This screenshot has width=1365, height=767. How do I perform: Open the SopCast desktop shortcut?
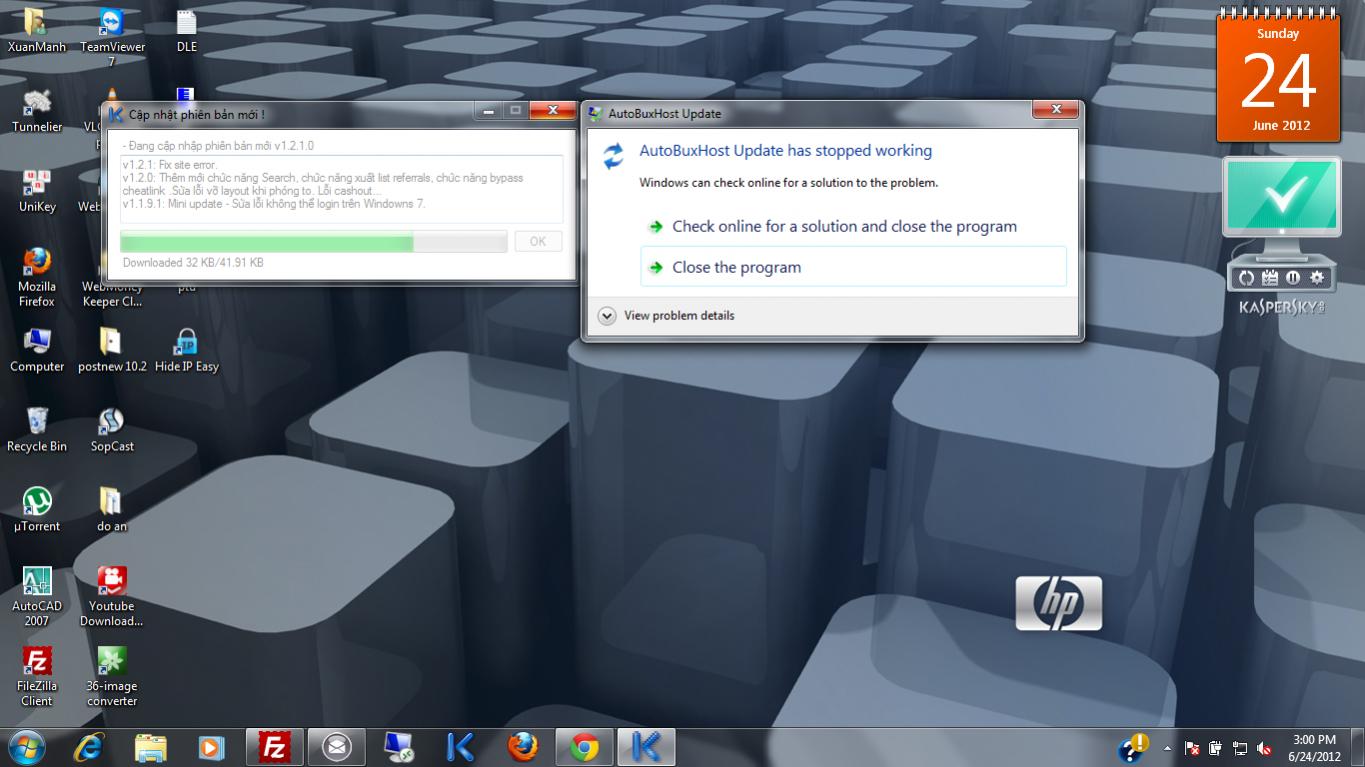click(x=112, y=423)
